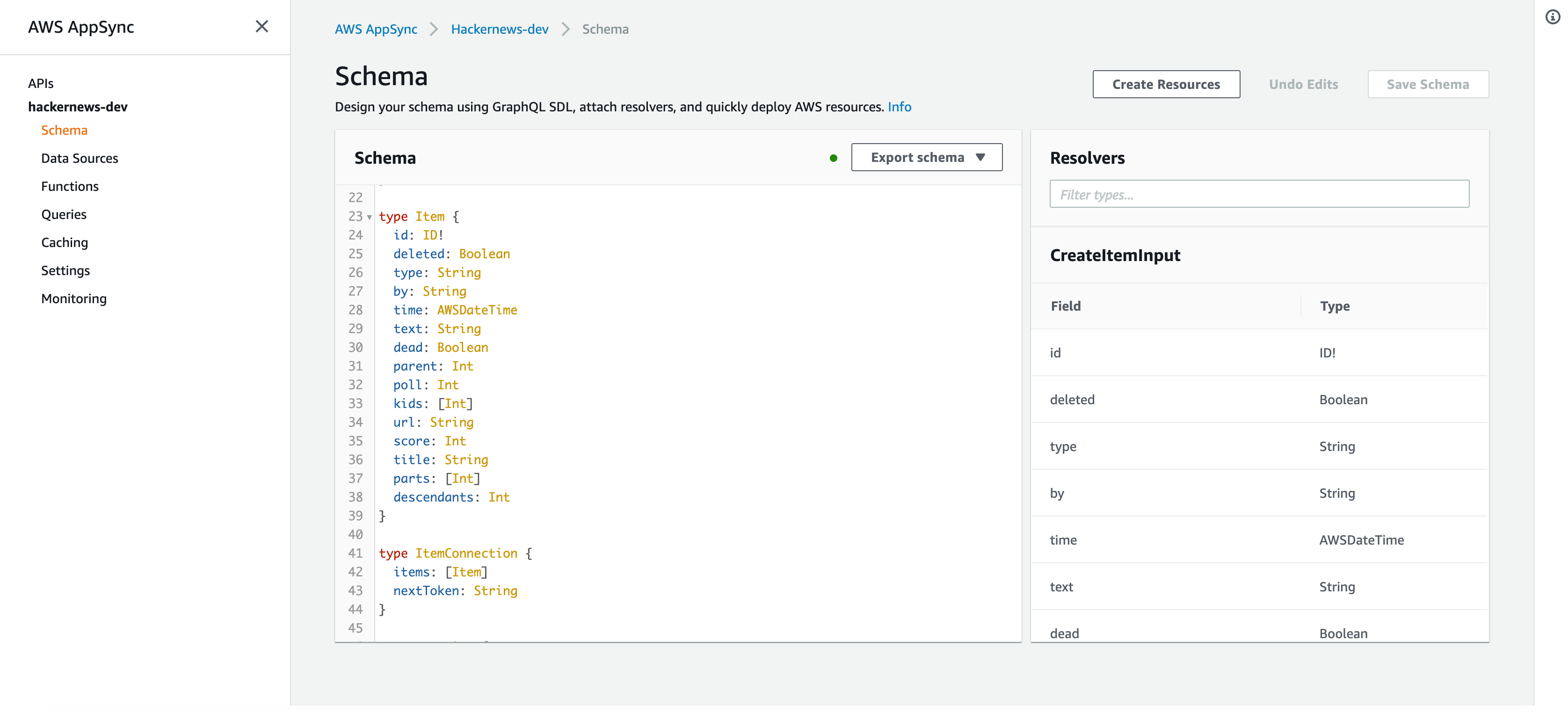Go to Hackernews-dev breadcrumb link

pyautogui.click(x=499, y=29)
